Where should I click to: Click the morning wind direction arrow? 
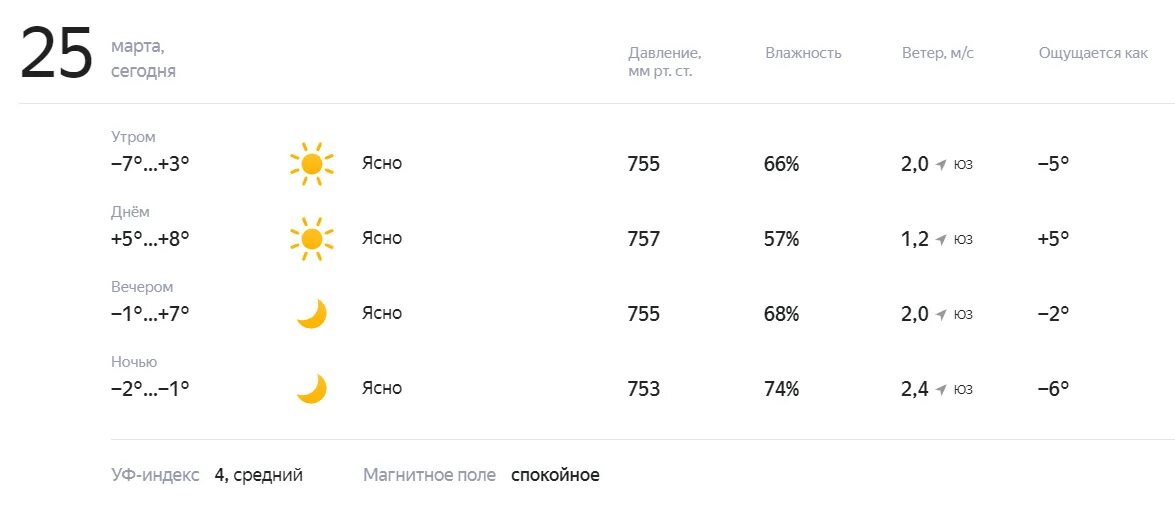942,164
